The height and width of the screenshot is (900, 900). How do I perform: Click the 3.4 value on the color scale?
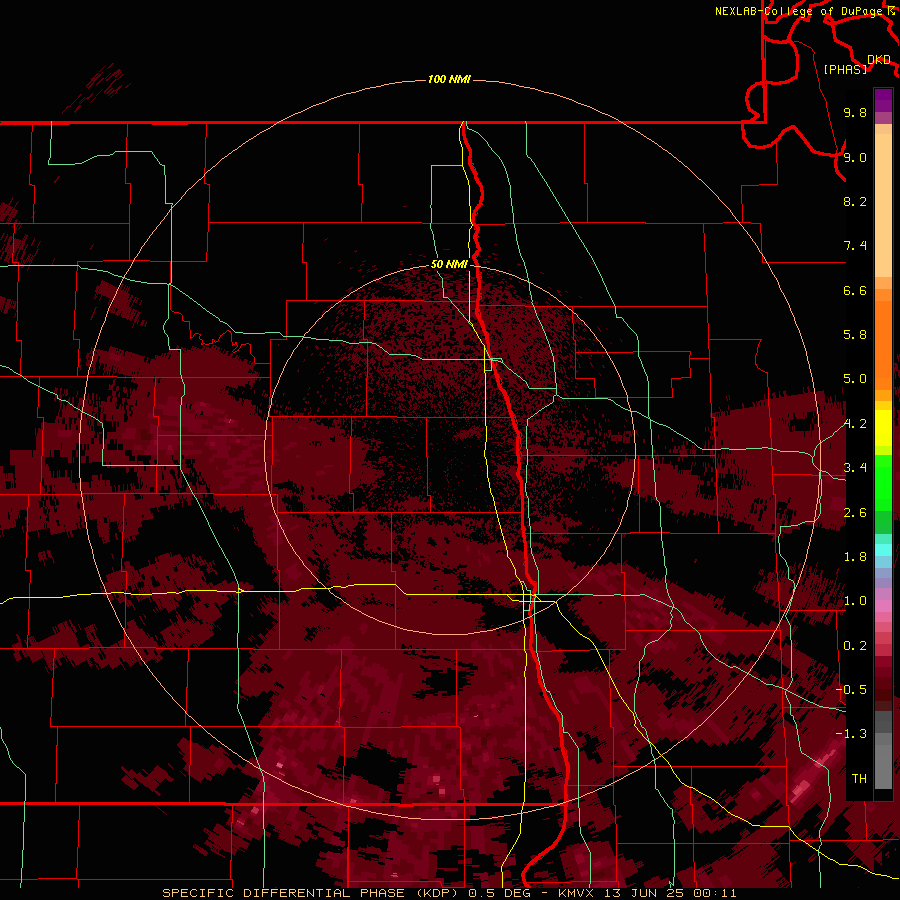coord(855,468)
